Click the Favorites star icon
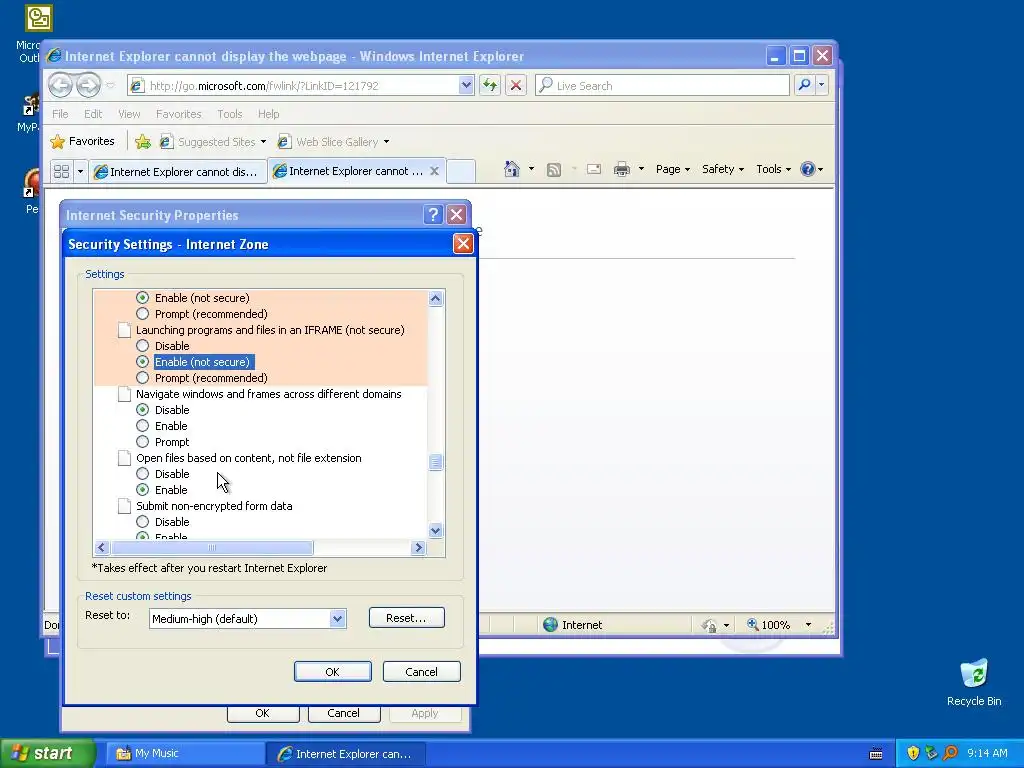Screen dimensions: 1024x768 point(58,142)
